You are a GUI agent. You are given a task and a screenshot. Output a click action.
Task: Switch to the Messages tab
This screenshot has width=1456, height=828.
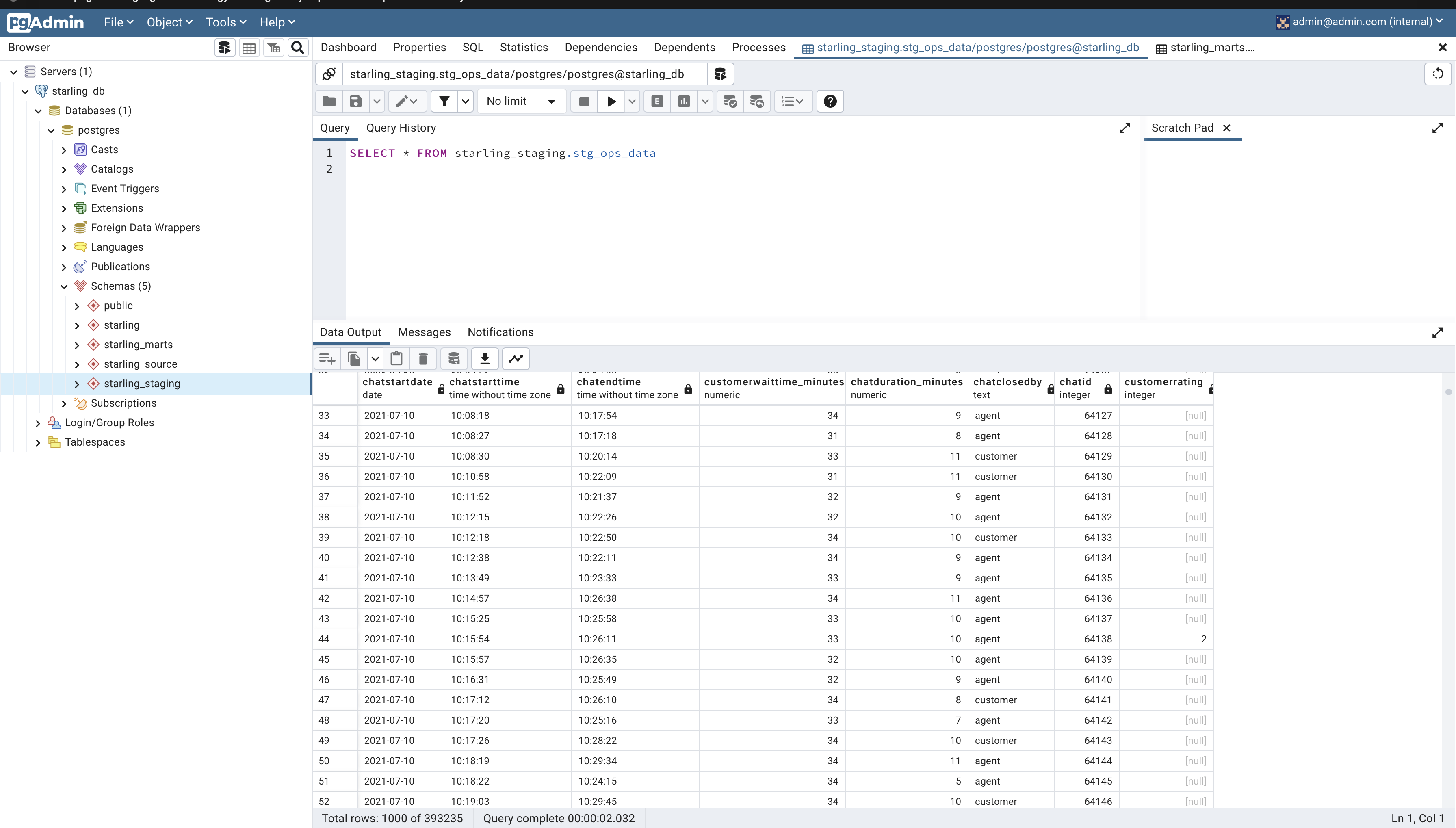click(424, 332)
